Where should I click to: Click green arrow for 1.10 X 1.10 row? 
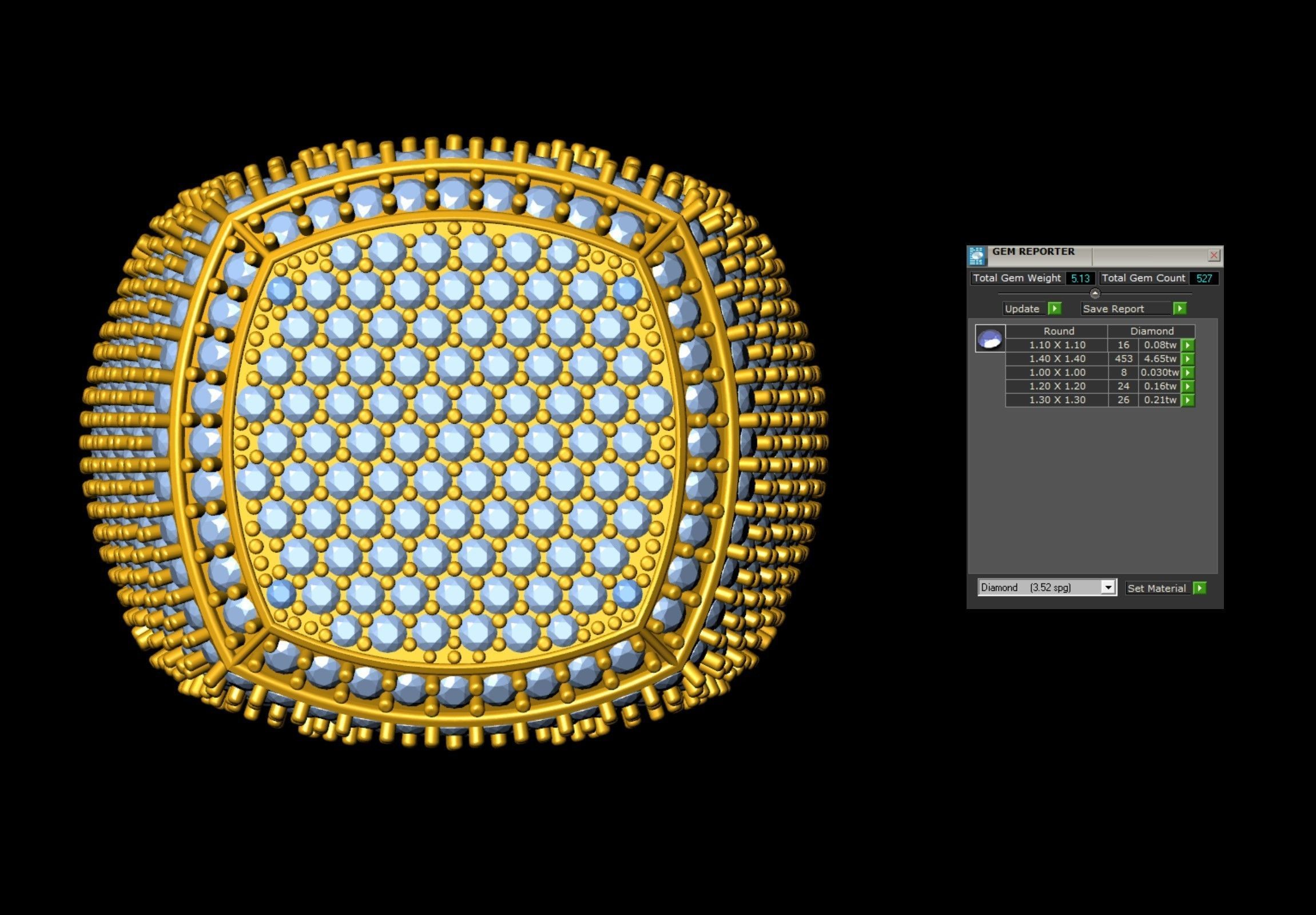coord(1188,345)
